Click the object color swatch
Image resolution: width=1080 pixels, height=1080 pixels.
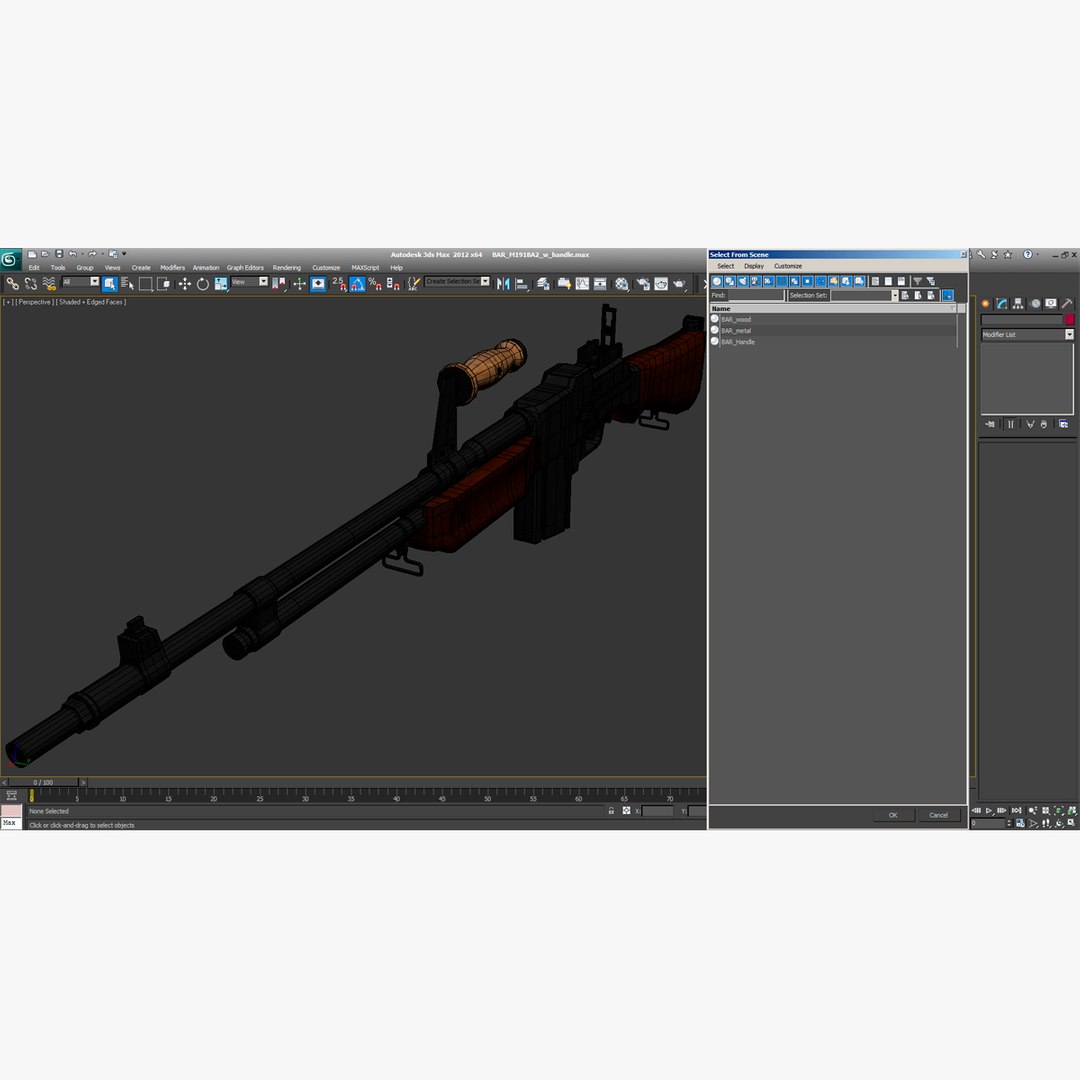[x=1070, y=320]
